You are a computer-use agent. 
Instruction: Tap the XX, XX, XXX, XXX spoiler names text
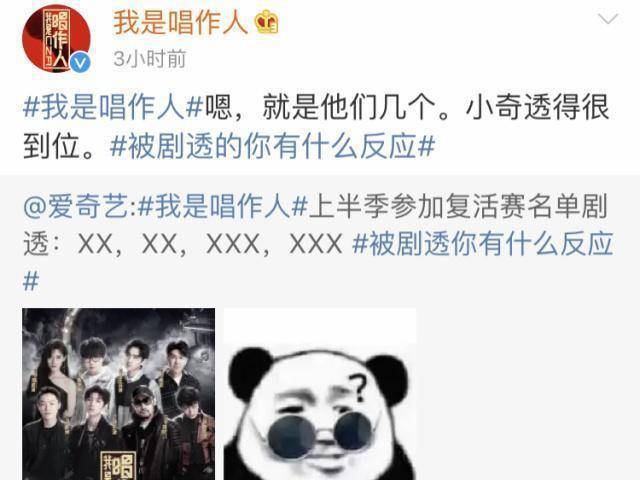pos(210,244)
